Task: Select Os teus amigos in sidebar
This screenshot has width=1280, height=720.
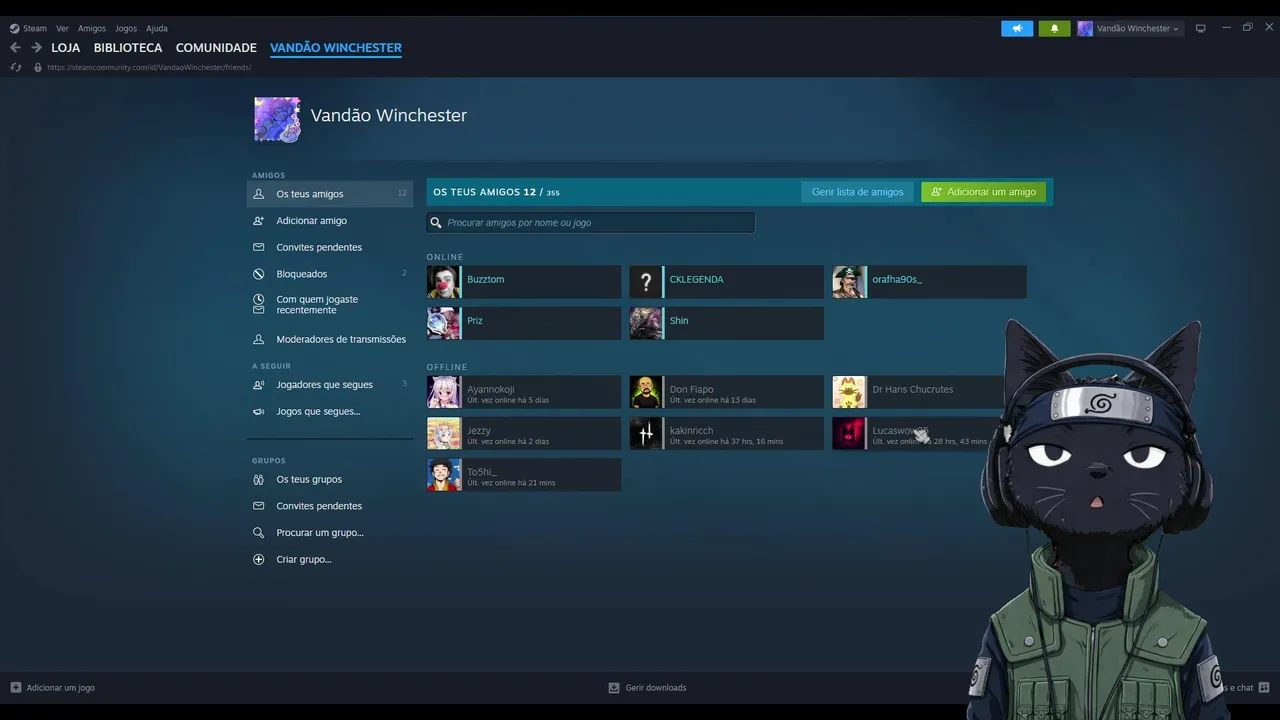Action: 330,194
